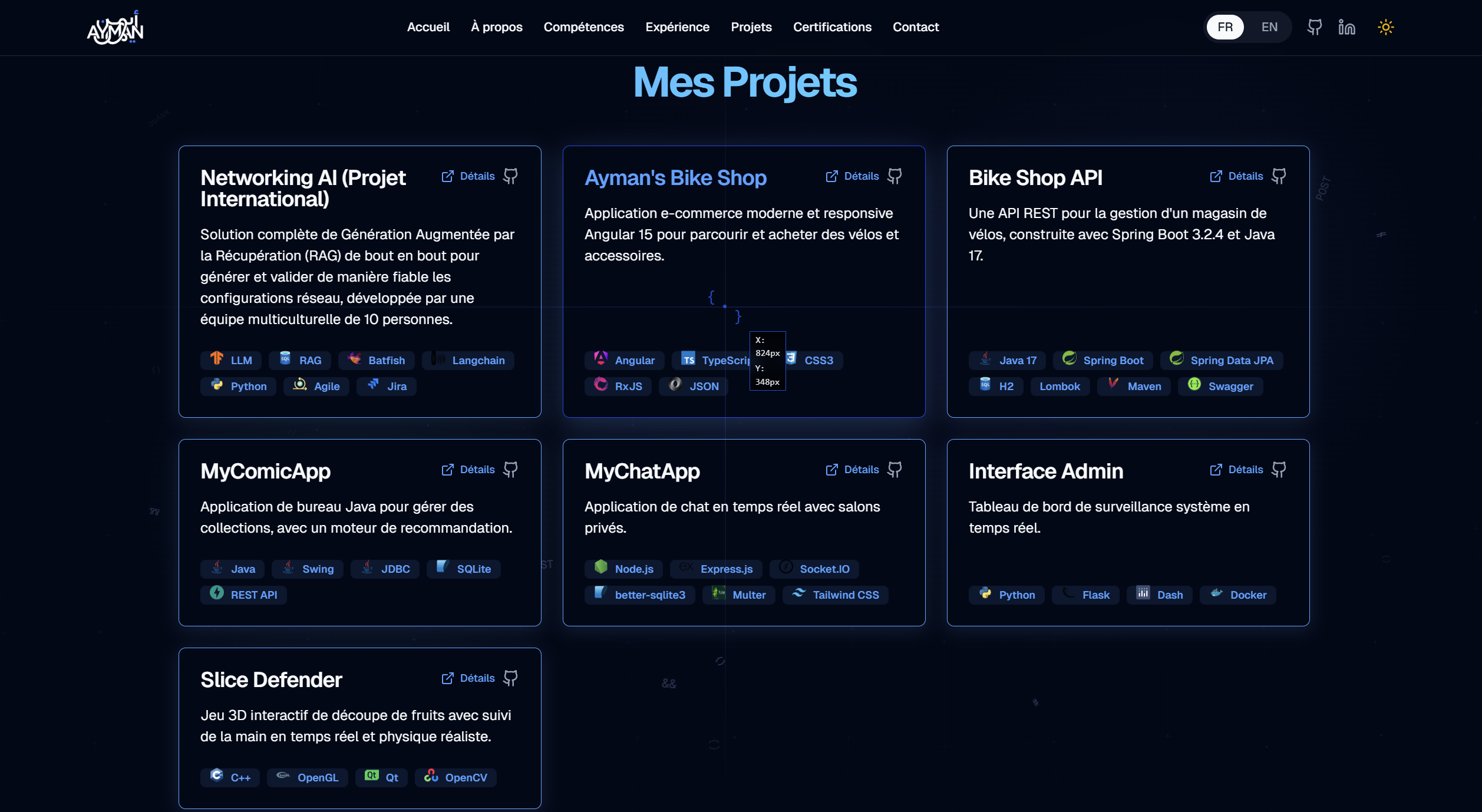This screenshot has width=1482, height=812.
Task: Open the Projets navigation item
Action: tap(751, 27)
